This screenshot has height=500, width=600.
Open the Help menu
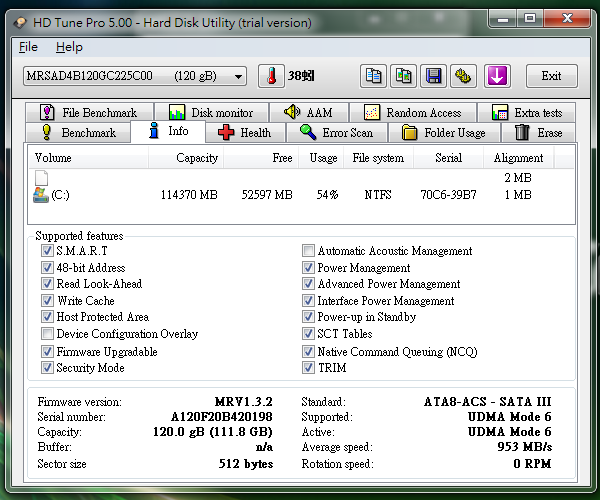69,47
